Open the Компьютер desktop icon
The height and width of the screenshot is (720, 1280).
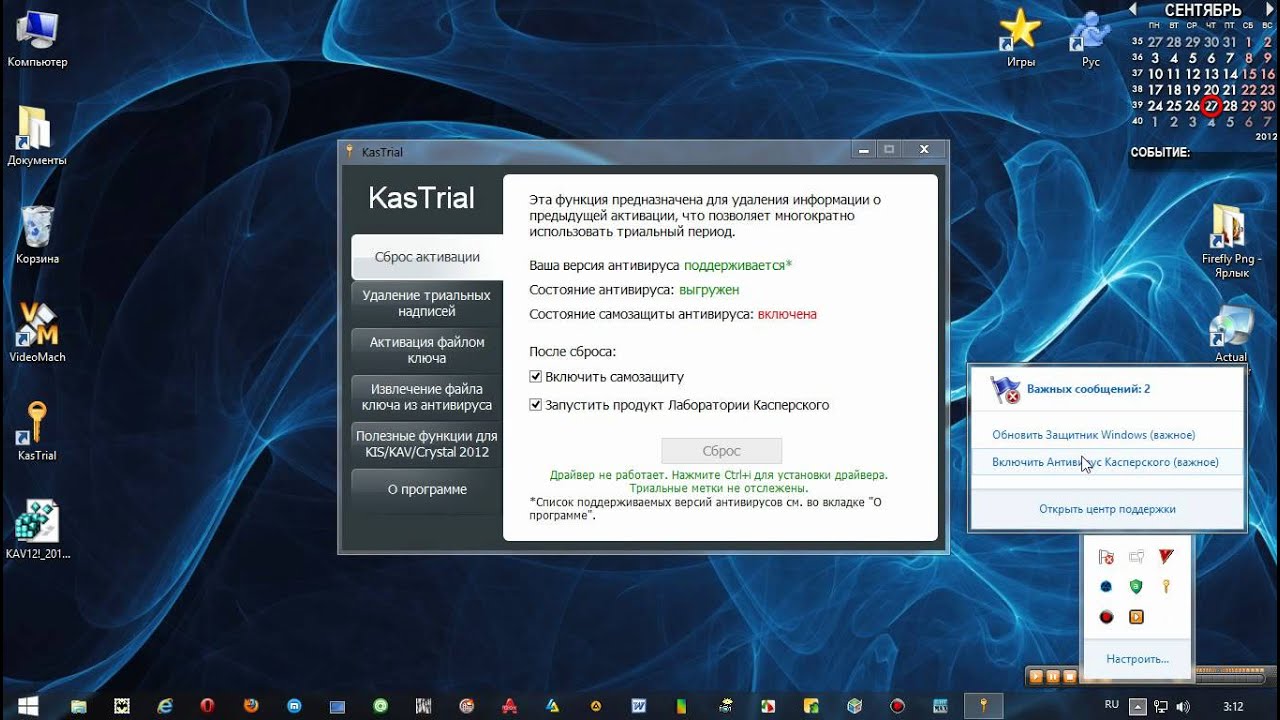(37, 39)
